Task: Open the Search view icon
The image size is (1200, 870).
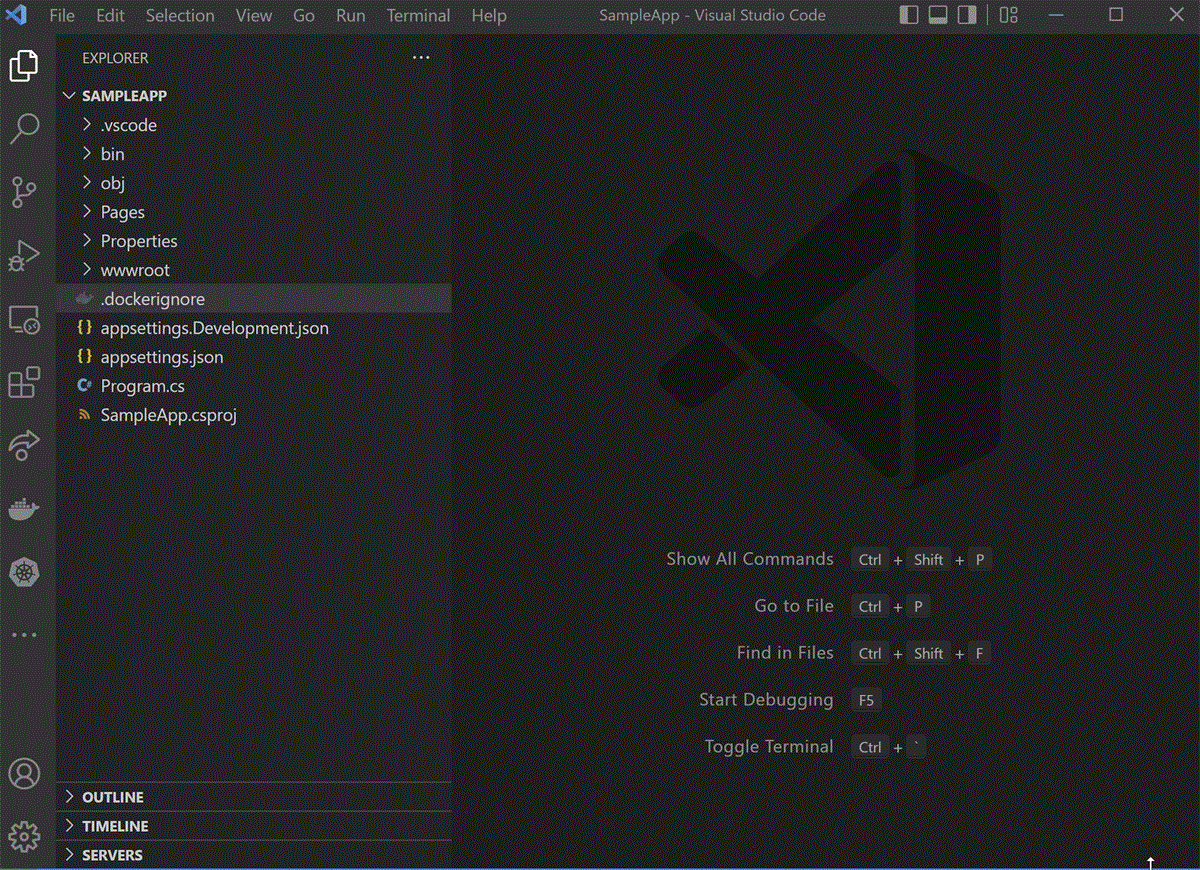Action: (24, 128)
